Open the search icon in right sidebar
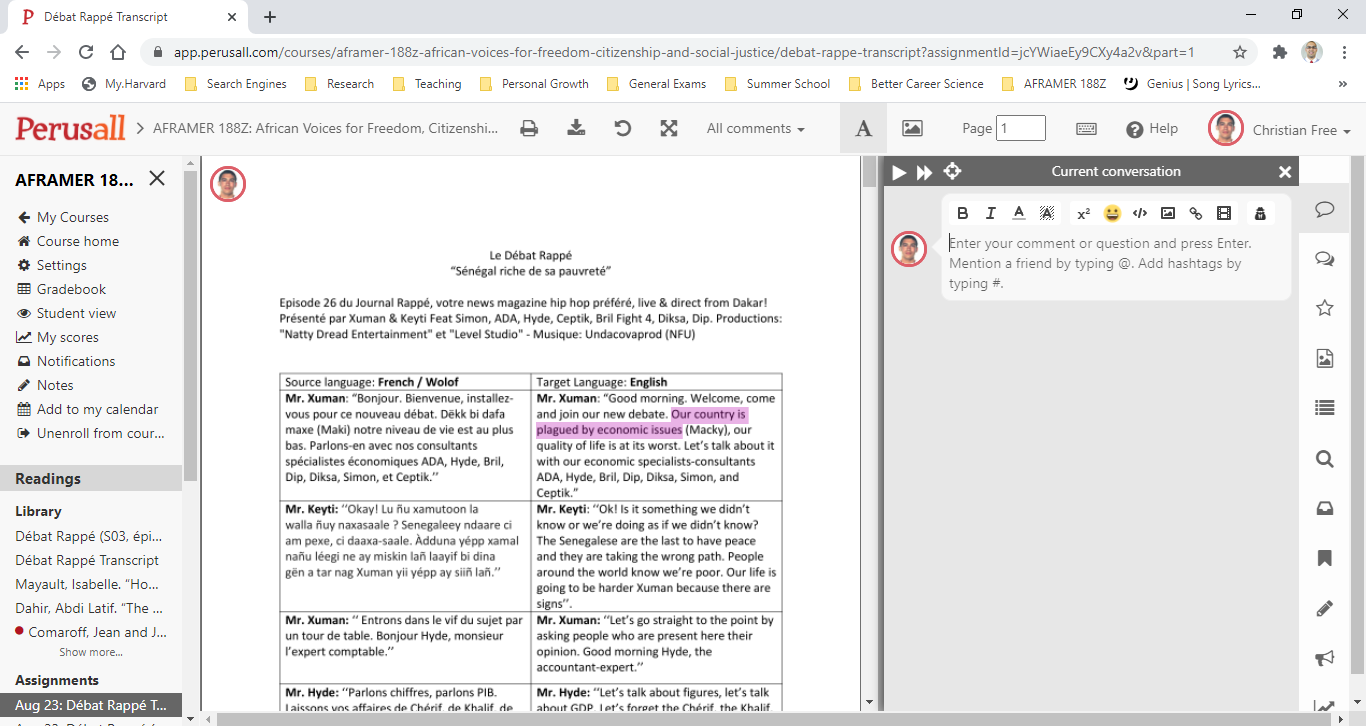 point(1325,460)
